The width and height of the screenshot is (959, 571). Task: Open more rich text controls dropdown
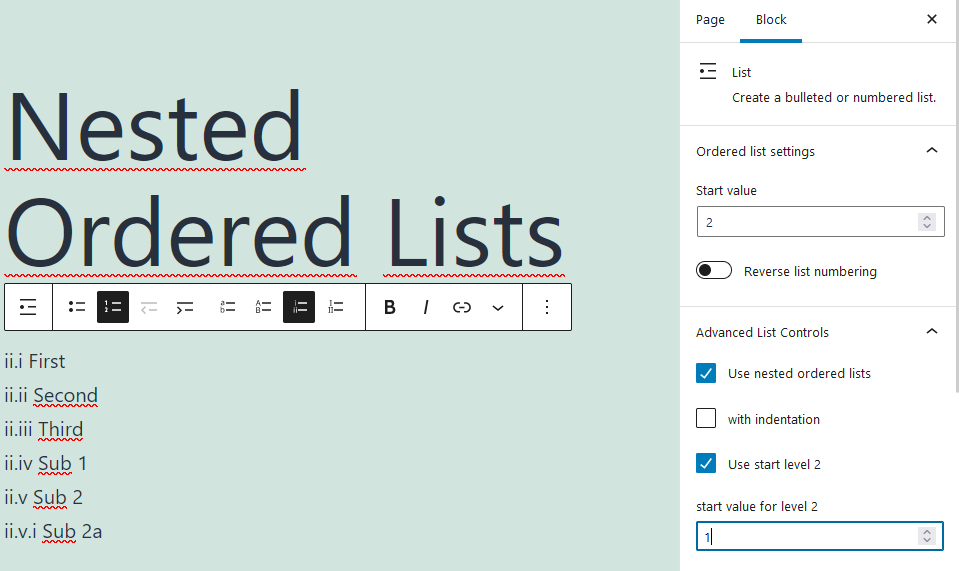coord(498,308)
